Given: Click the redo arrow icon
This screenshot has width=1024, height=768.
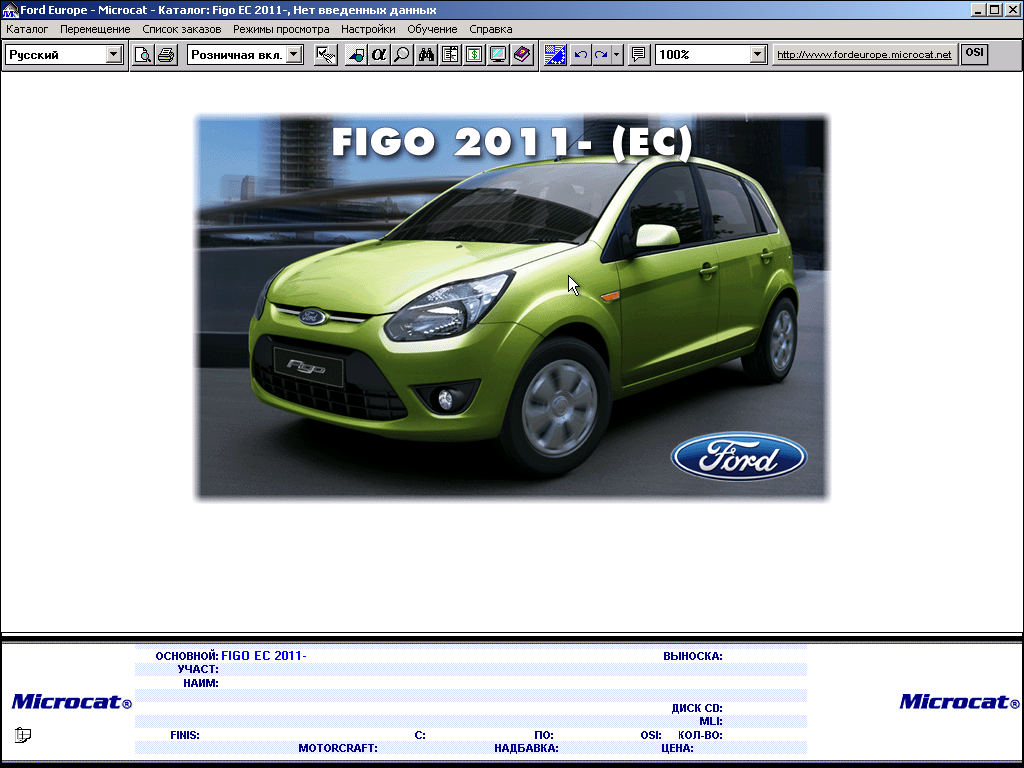Looking at the screenshot, I should coord(601,55).
